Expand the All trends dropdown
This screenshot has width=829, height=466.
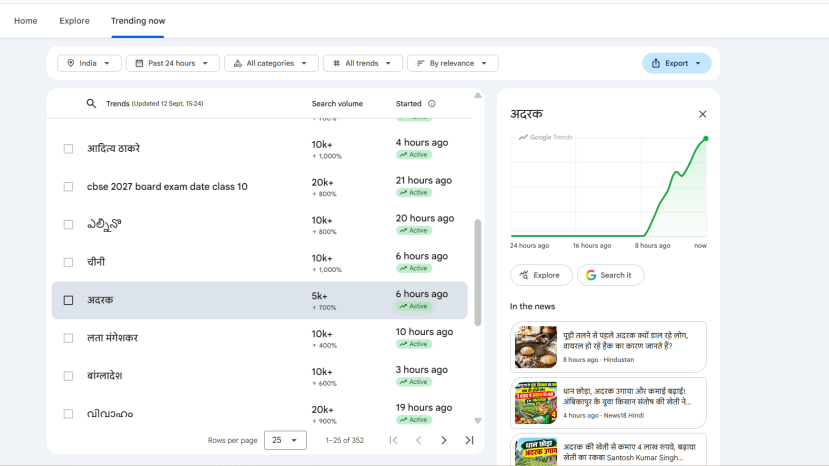coord(363,63)
